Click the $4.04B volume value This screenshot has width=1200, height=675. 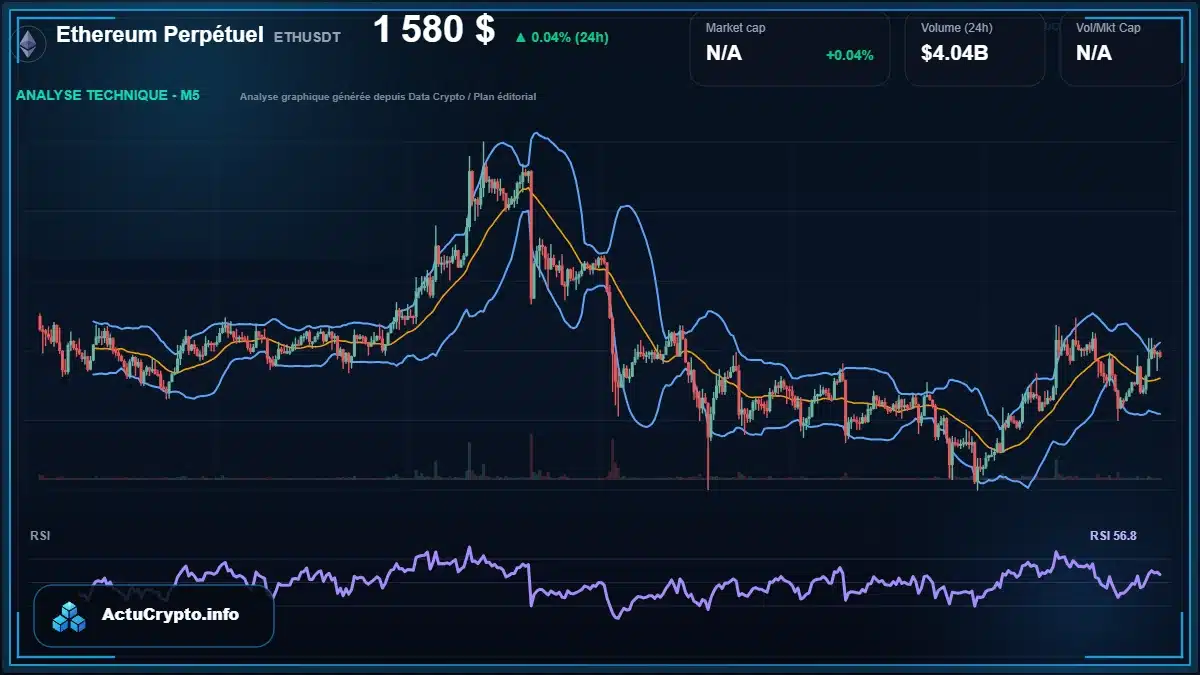tap(955, 54)
